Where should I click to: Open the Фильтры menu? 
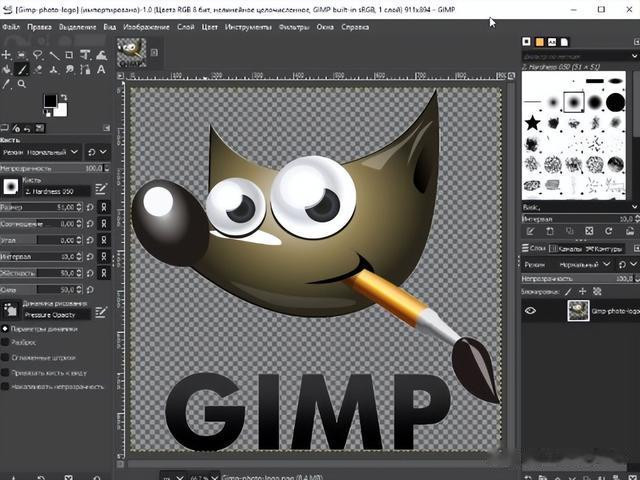(294, 26)
